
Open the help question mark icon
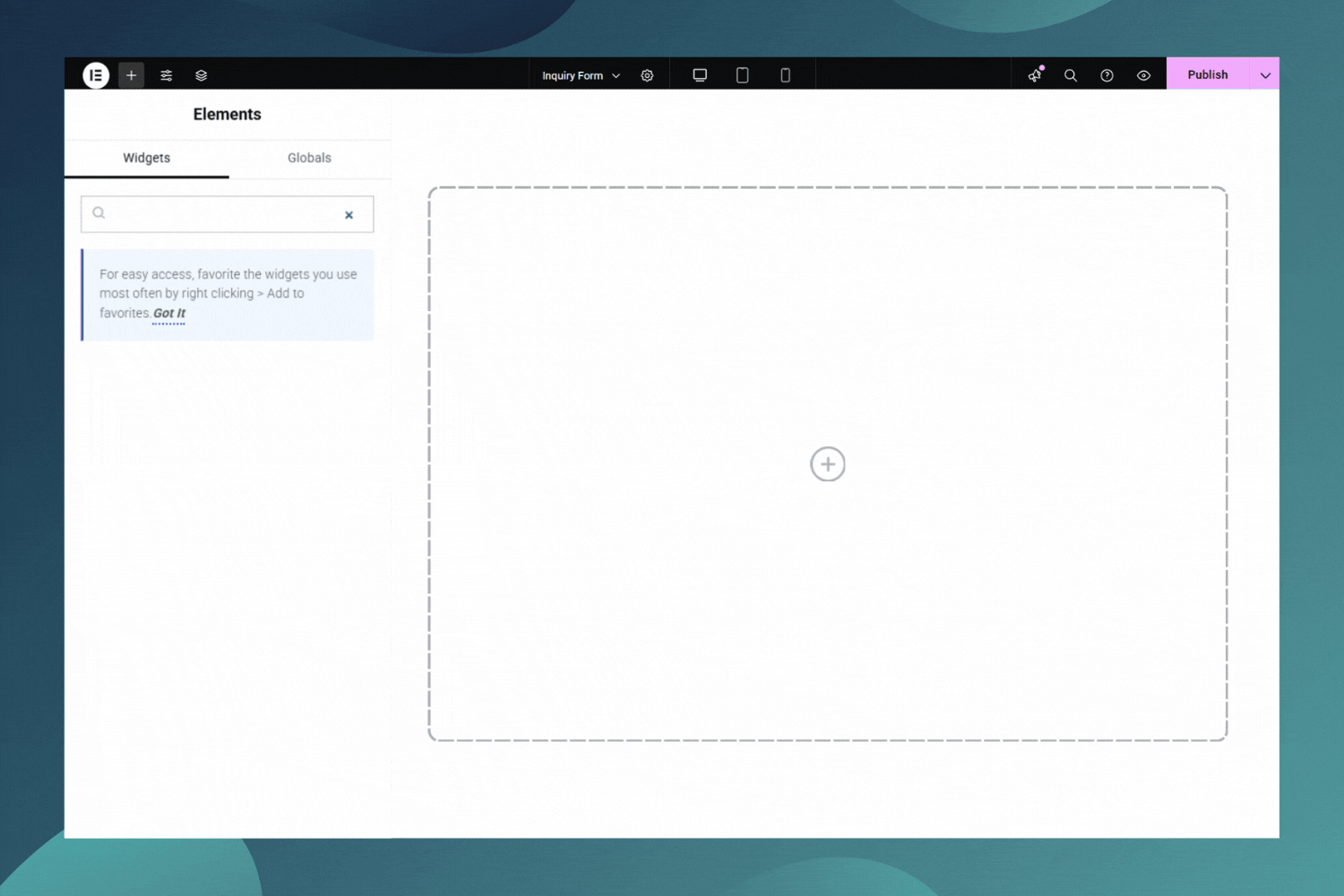1107,75
